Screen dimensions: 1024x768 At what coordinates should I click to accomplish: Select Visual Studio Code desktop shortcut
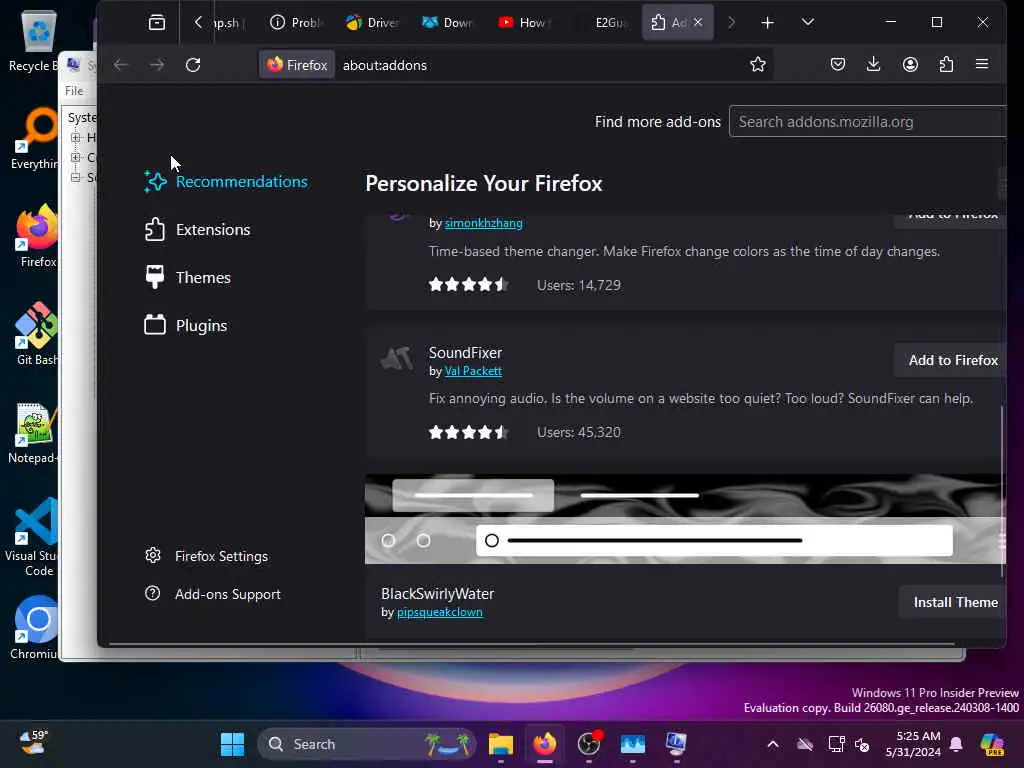click(x=31, y=537)
